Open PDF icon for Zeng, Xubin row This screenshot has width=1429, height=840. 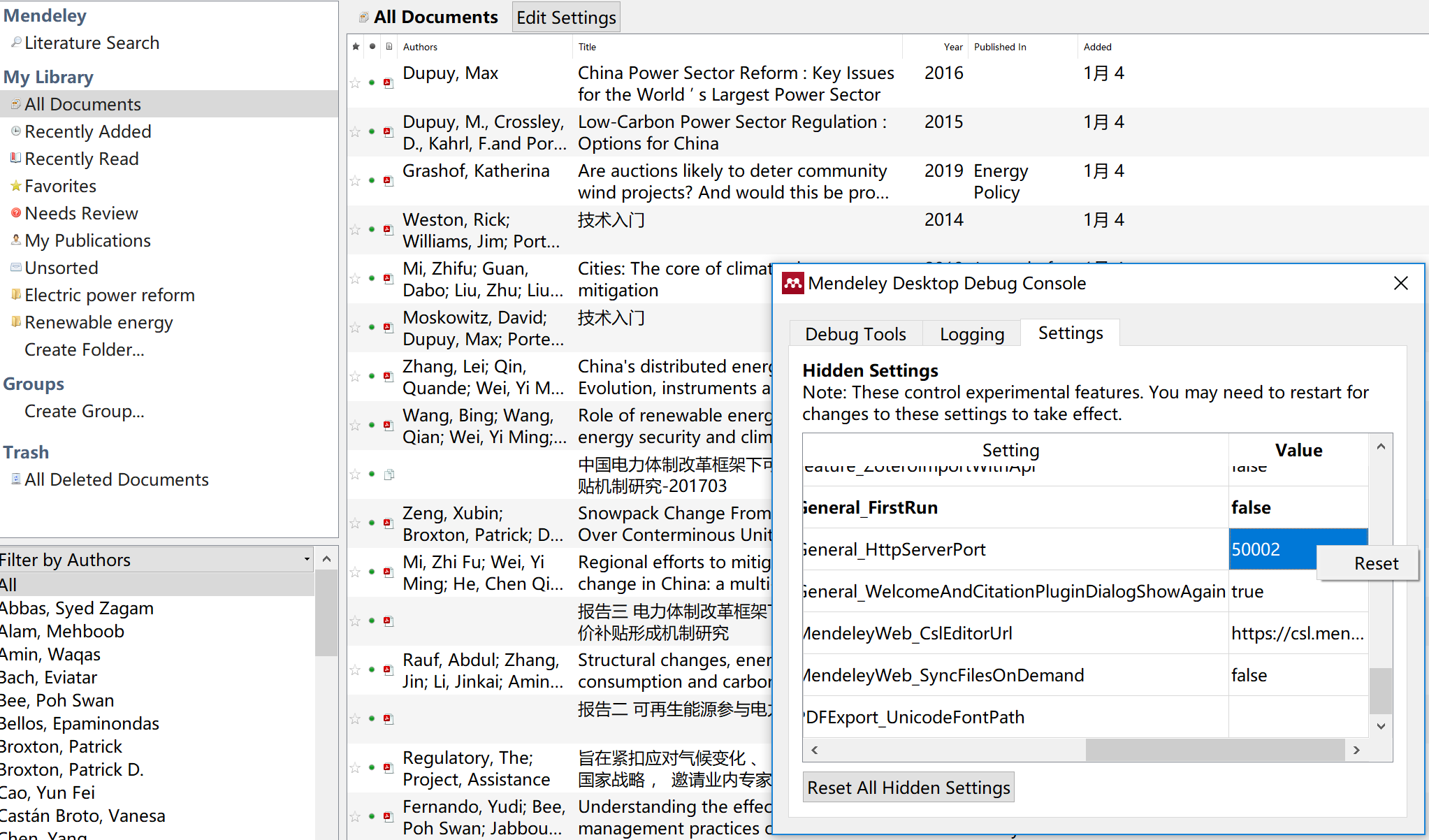(x=389, y=523)
